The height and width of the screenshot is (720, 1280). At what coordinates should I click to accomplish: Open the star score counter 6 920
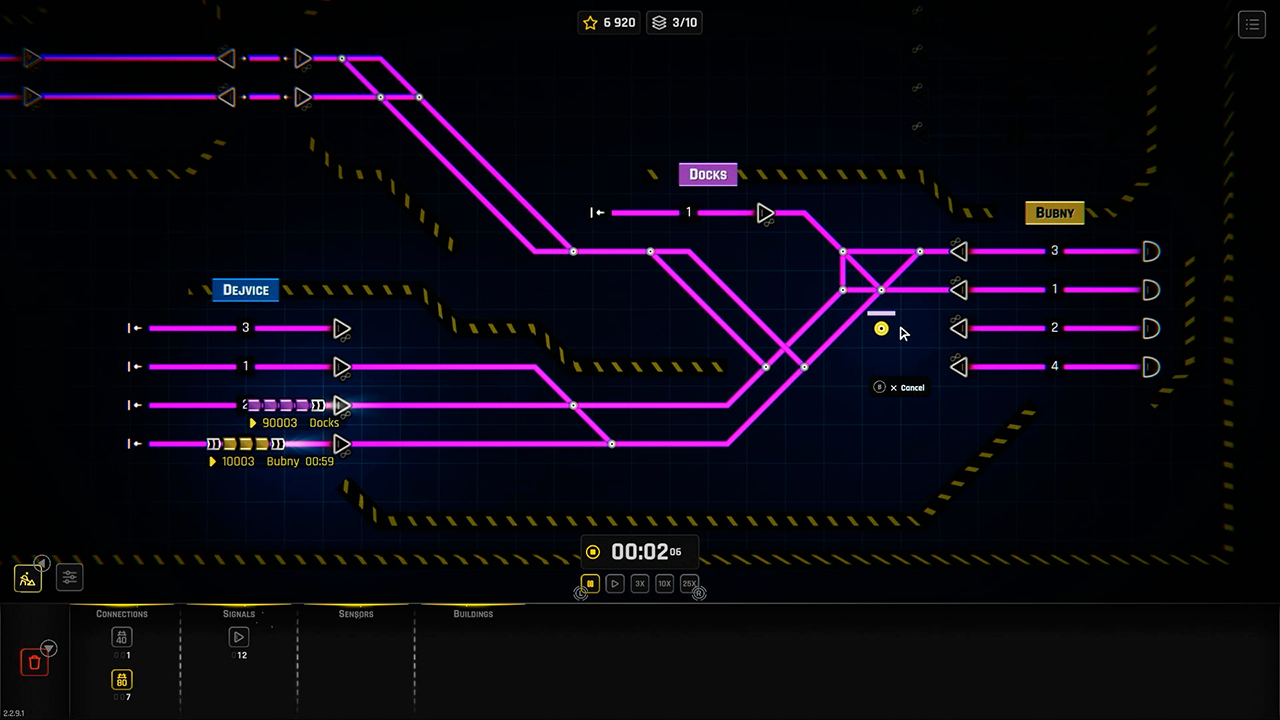click(x=609, y=22)
